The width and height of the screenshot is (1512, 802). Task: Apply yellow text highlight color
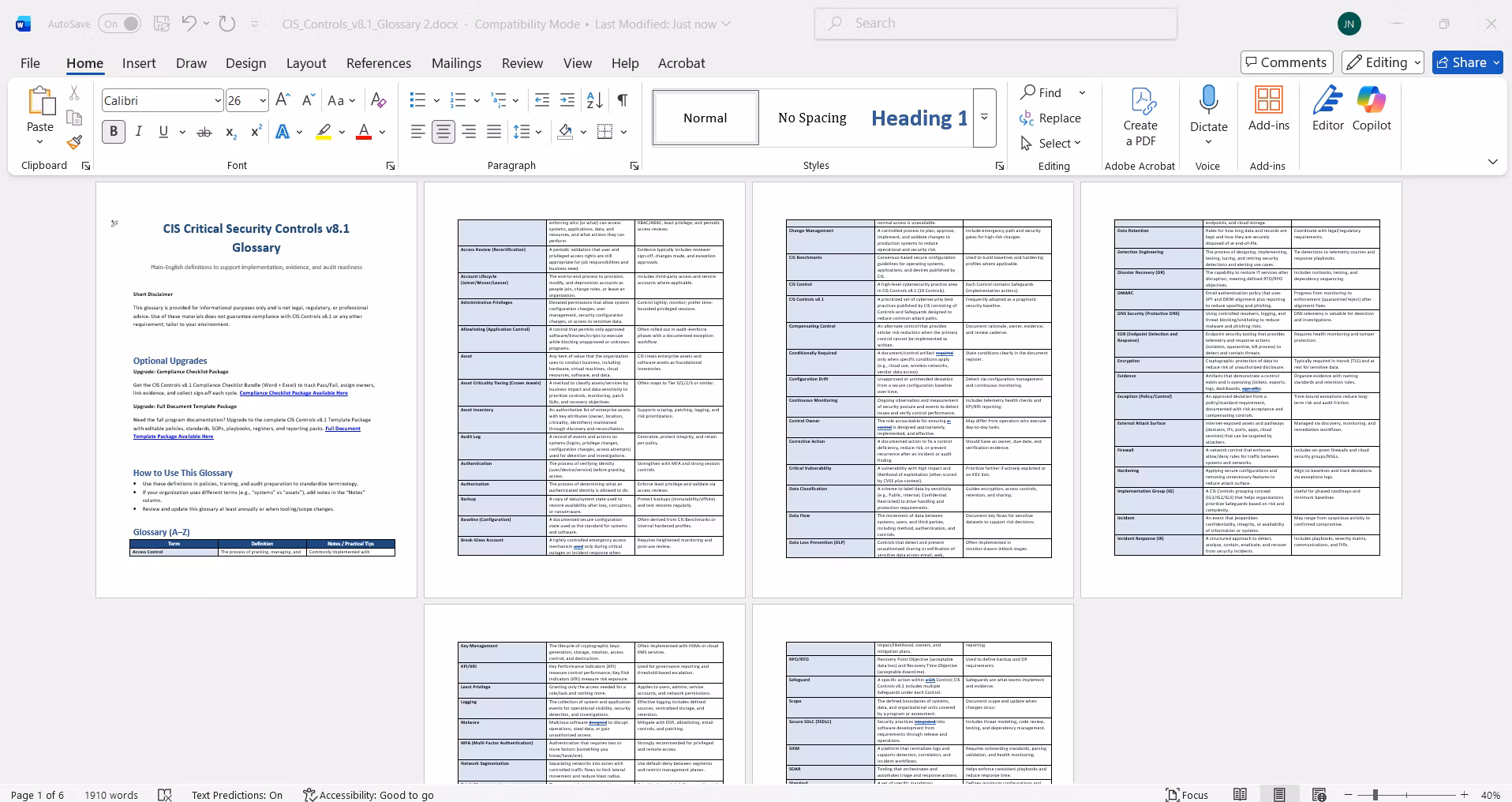(324, 132)
